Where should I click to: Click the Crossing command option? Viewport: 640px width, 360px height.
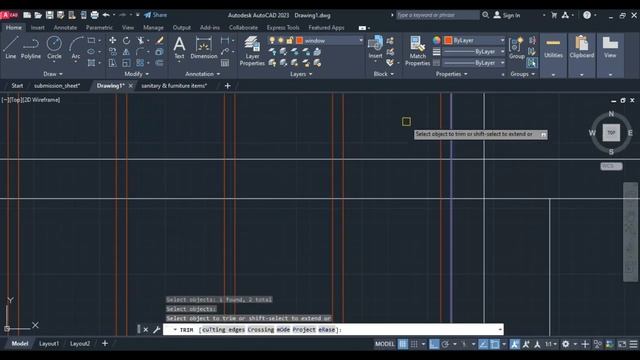(261, 329)
